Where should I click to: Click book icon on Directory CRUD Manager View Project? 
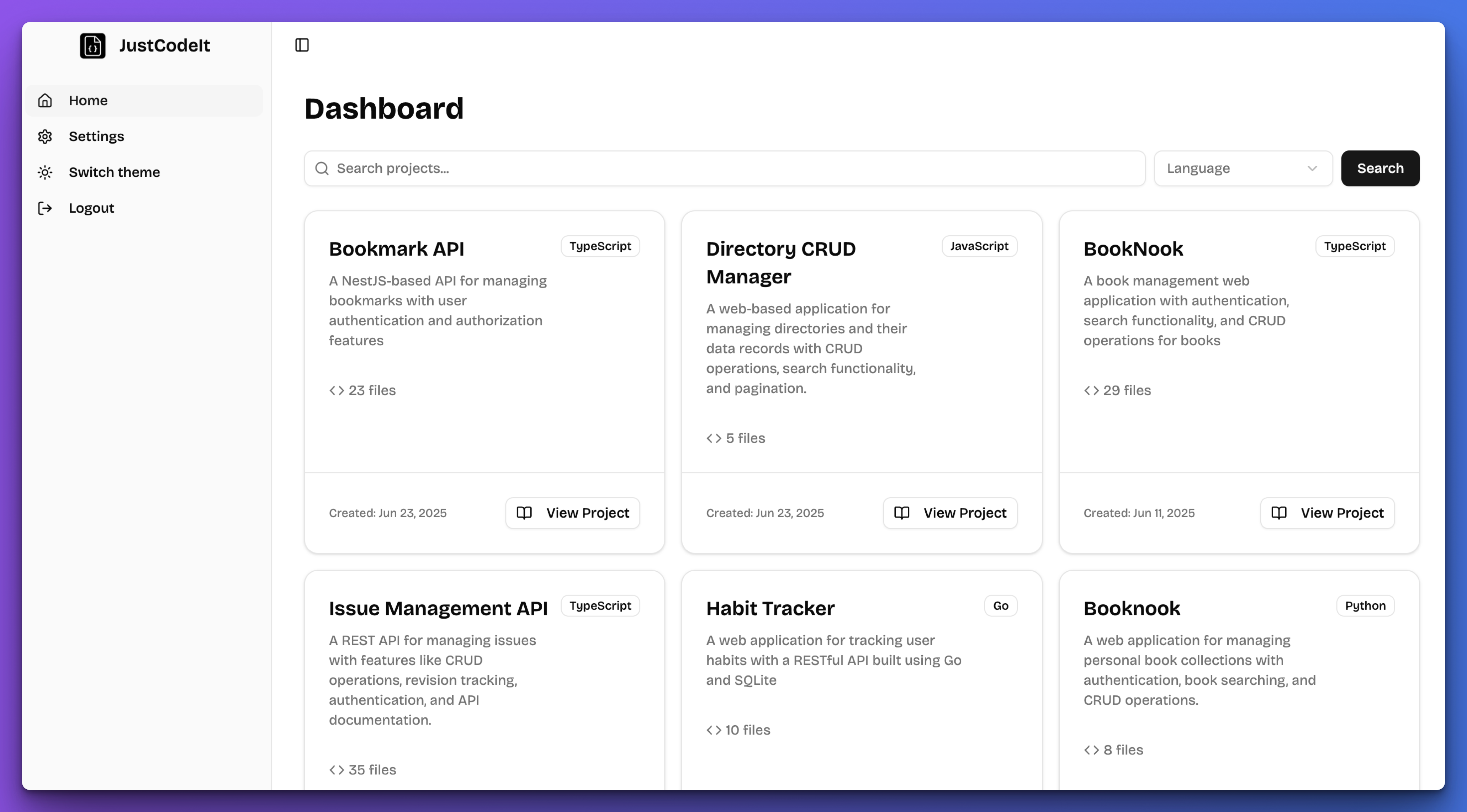click(901, 513)
